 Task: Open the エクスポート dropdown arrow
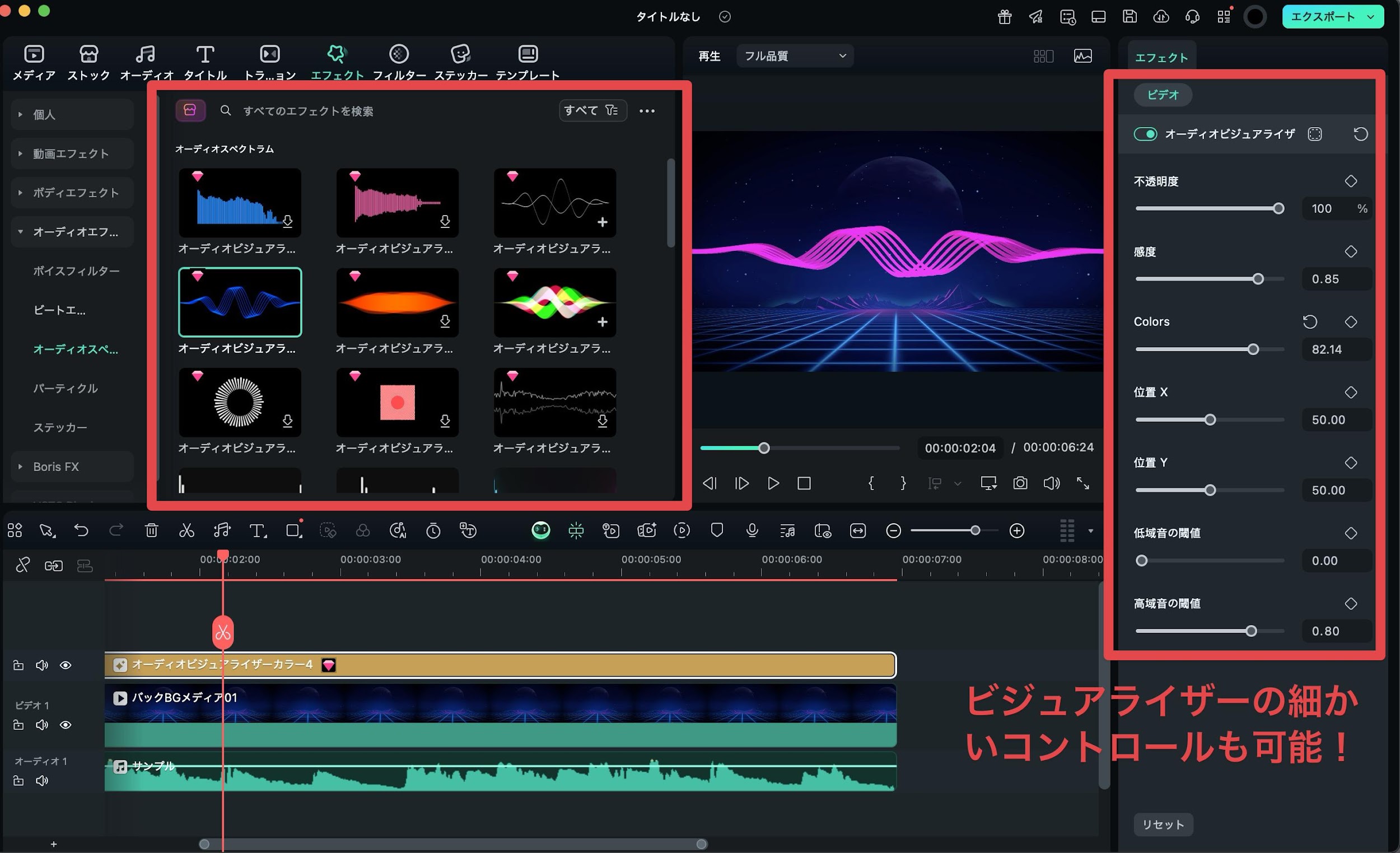pos(1369,16)
